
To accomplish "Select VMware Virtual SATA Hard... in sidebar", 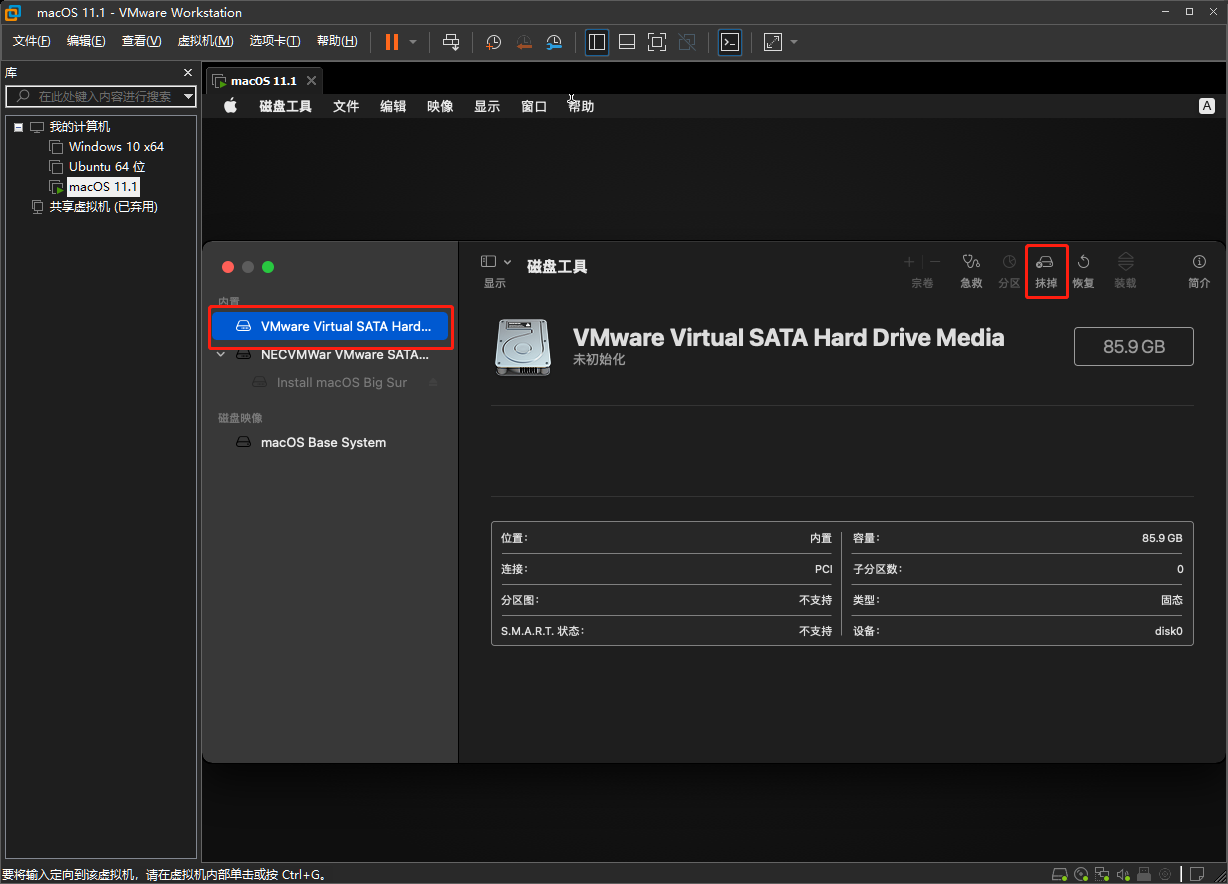I will (330, 326).
